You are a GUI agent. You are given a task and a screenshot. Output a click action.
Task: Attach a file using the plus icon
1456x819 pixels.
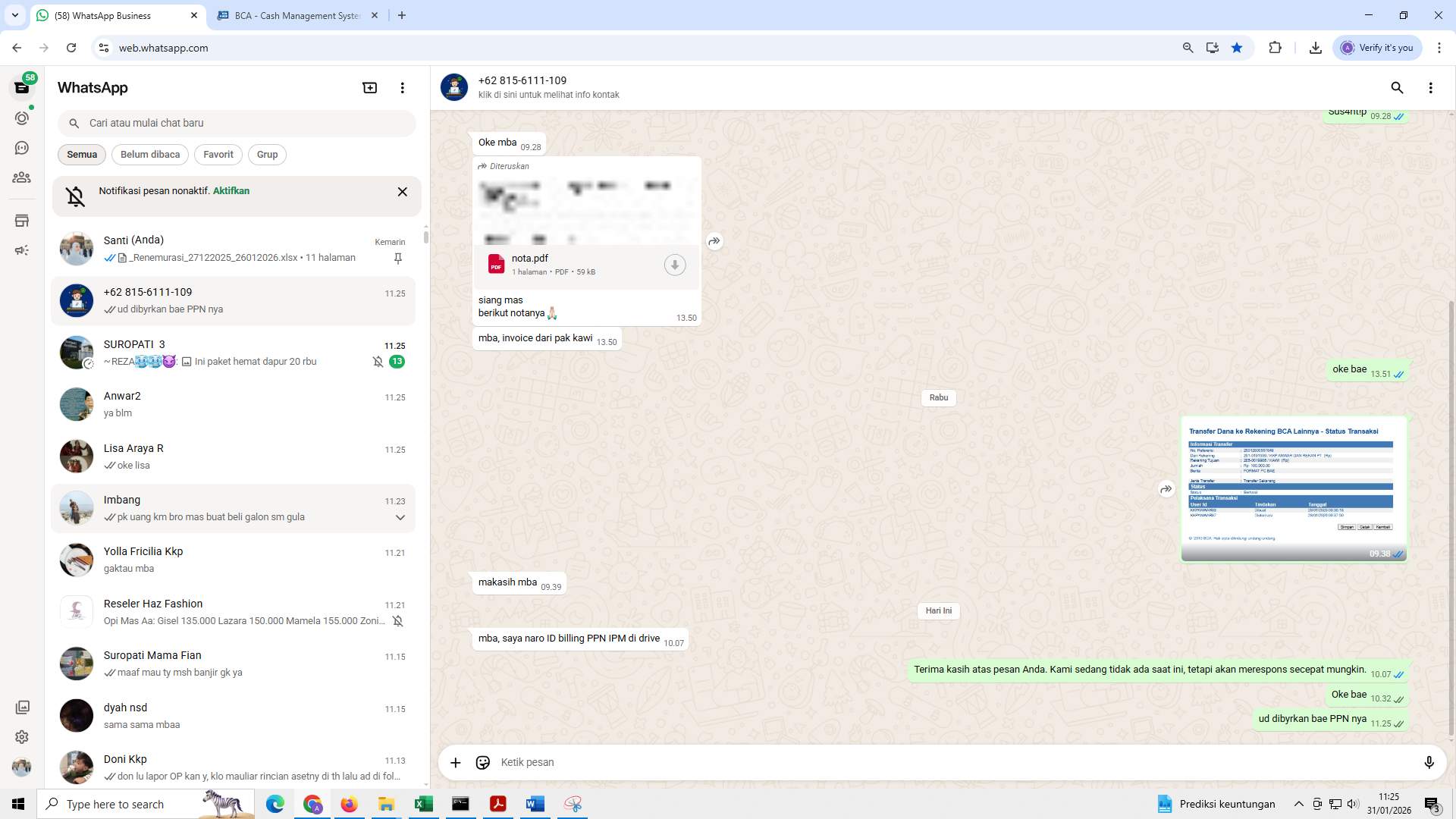coord(455,762)
